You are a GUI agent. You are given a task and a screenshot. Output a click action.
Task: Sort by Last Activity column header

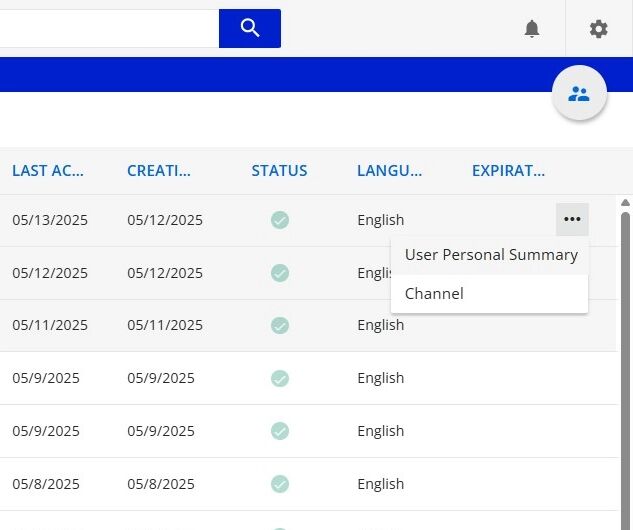coord(48,171)
